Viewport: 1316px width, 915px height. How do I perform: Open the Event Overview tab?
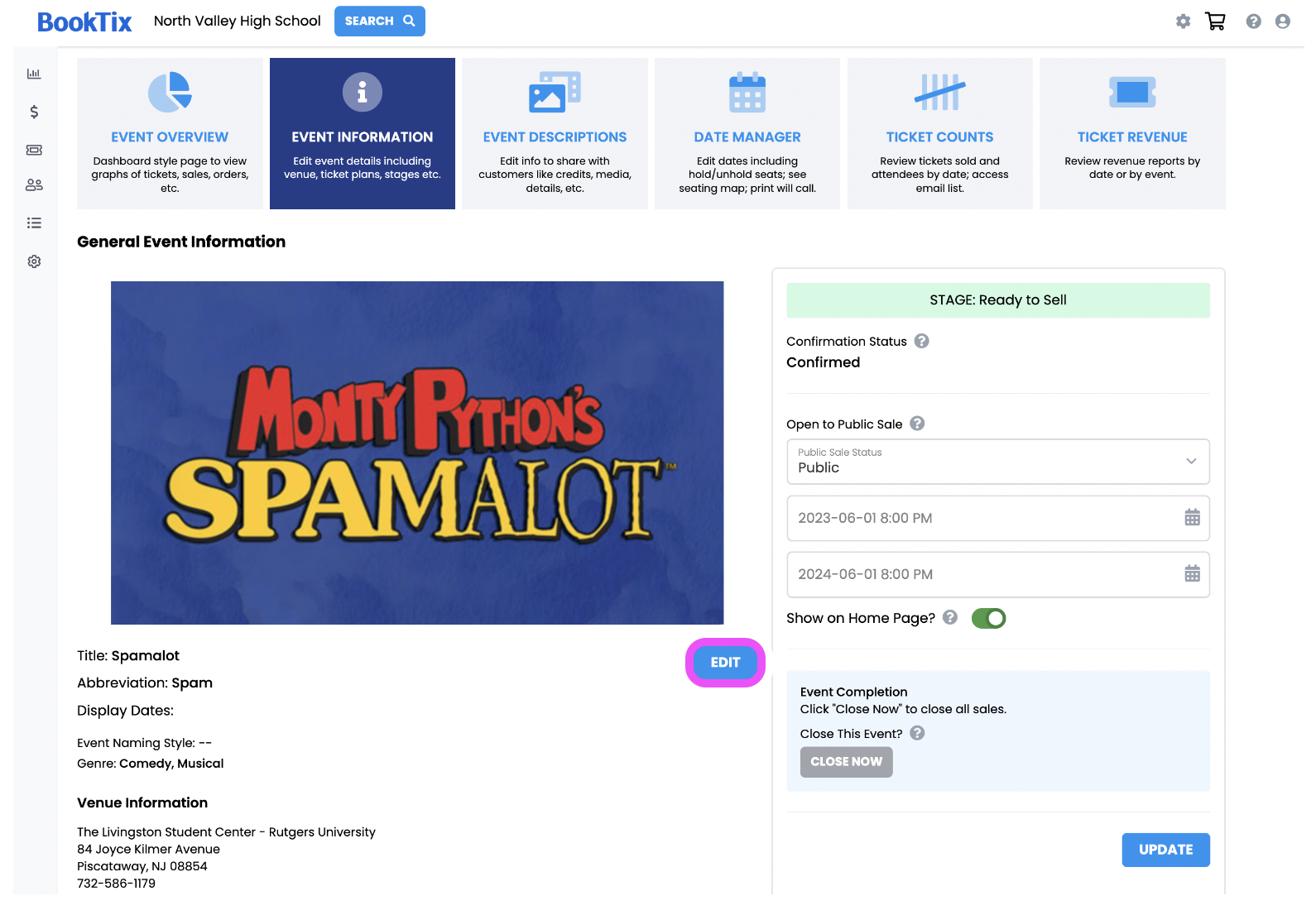click(170, 133)
